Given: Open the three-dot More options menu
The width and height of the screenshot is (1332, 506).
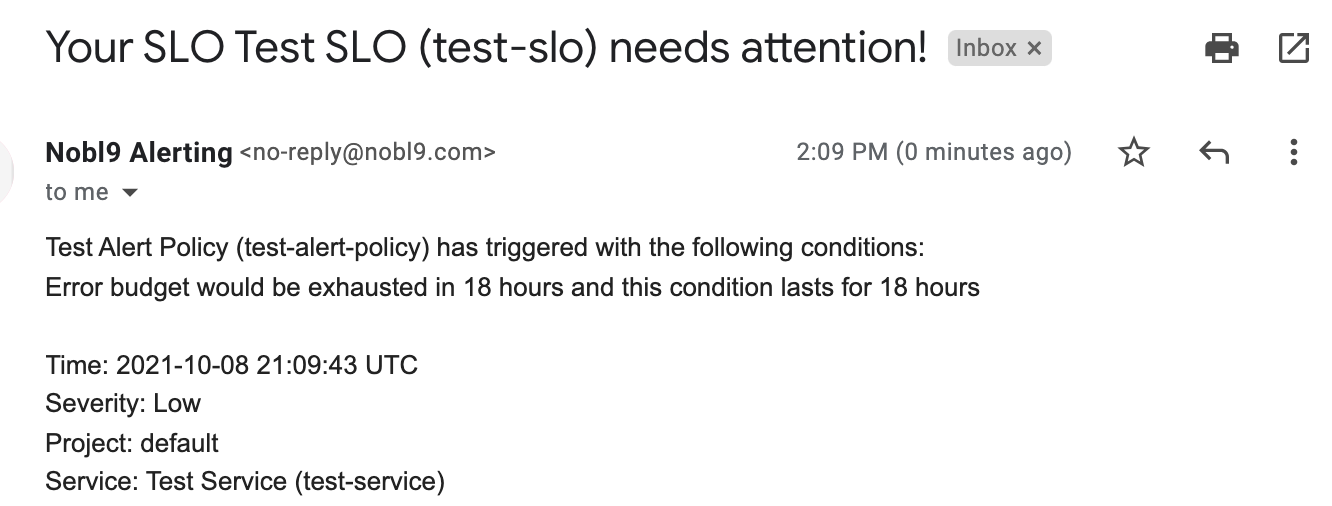Looking at the screenshot, I should (1293, 153).
